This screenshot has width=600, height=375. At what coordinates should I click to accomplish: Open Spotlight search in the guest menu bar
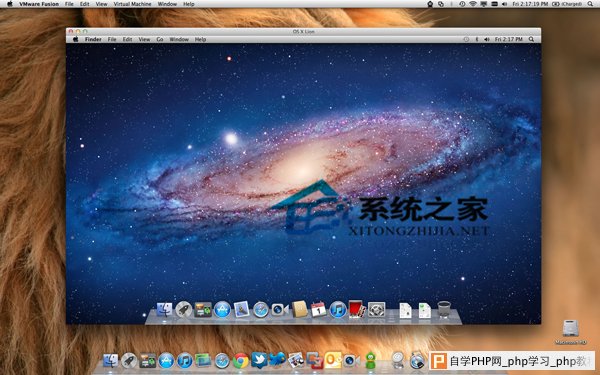coord(531,39)
